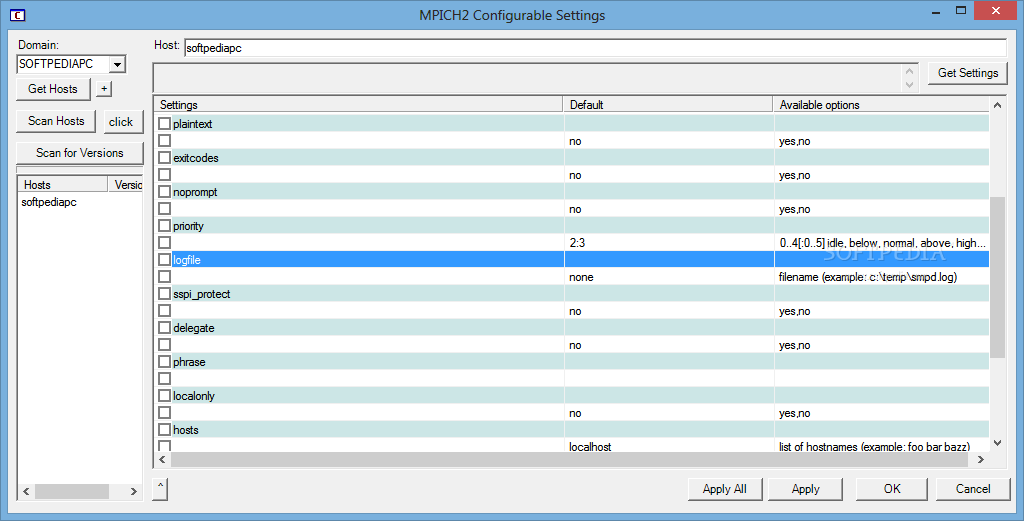Image resolution: width=1024 pixels, height=521 pixels.
Task: Click the localhost default value
Action: [590, 447]
